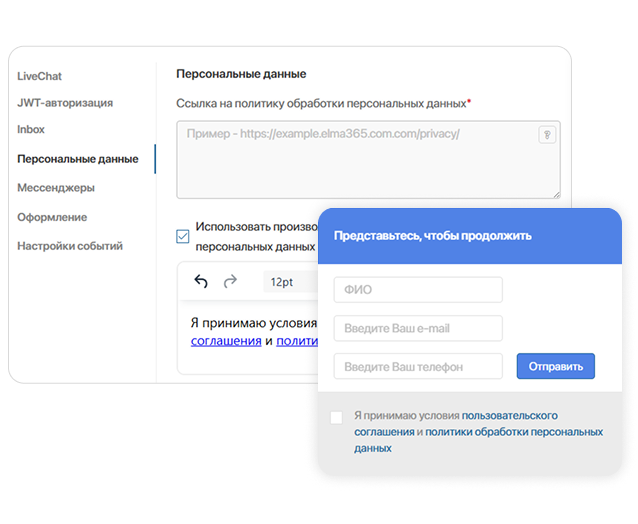638x524 pixels.
Task: Open политики обработки персональных данных link
Action: pyautogui.click(x=514, y=432)
